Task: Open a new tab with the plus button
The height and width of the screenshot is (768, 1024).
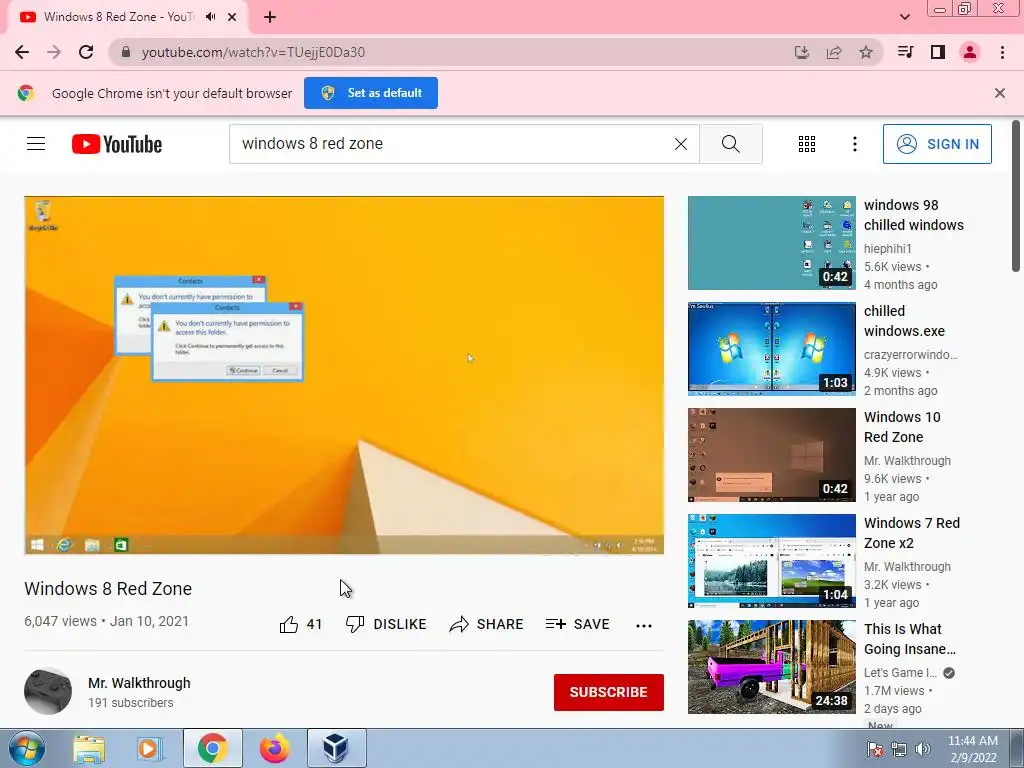Action: (x=270, y=18)
